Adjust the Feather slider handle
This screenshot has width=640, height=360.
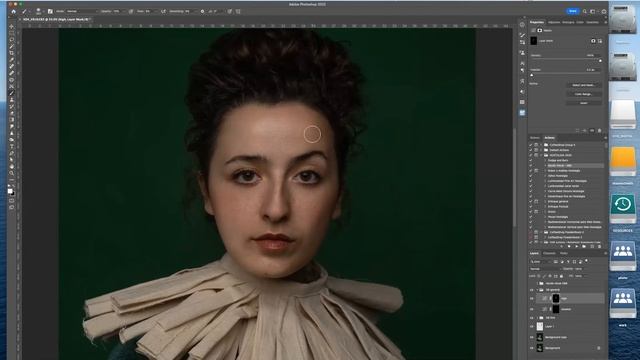531,76
